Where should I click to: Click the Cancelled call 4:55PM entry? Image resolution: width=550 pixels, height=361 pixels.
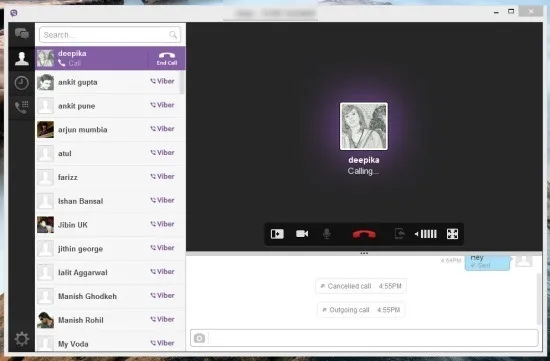point(361,286)
